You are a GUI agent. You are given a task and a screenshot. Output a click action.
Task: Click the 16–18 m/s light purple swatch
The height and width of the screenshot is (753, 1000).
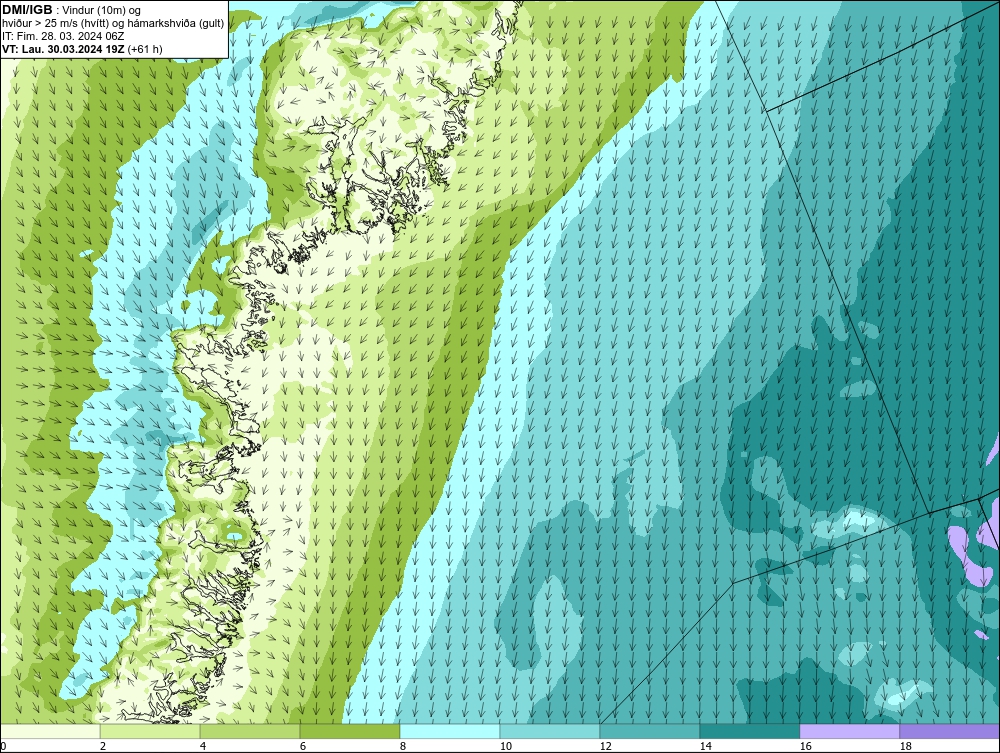(849, 731)
